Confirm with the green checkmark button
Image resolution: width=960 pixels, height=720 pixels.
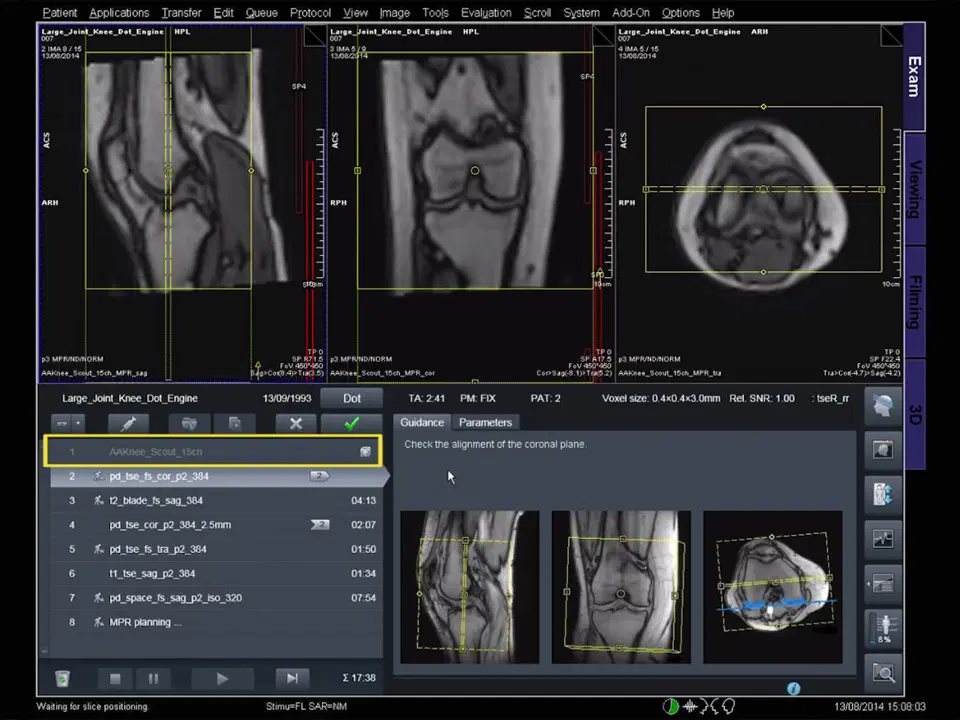click(x=351, y=424)
